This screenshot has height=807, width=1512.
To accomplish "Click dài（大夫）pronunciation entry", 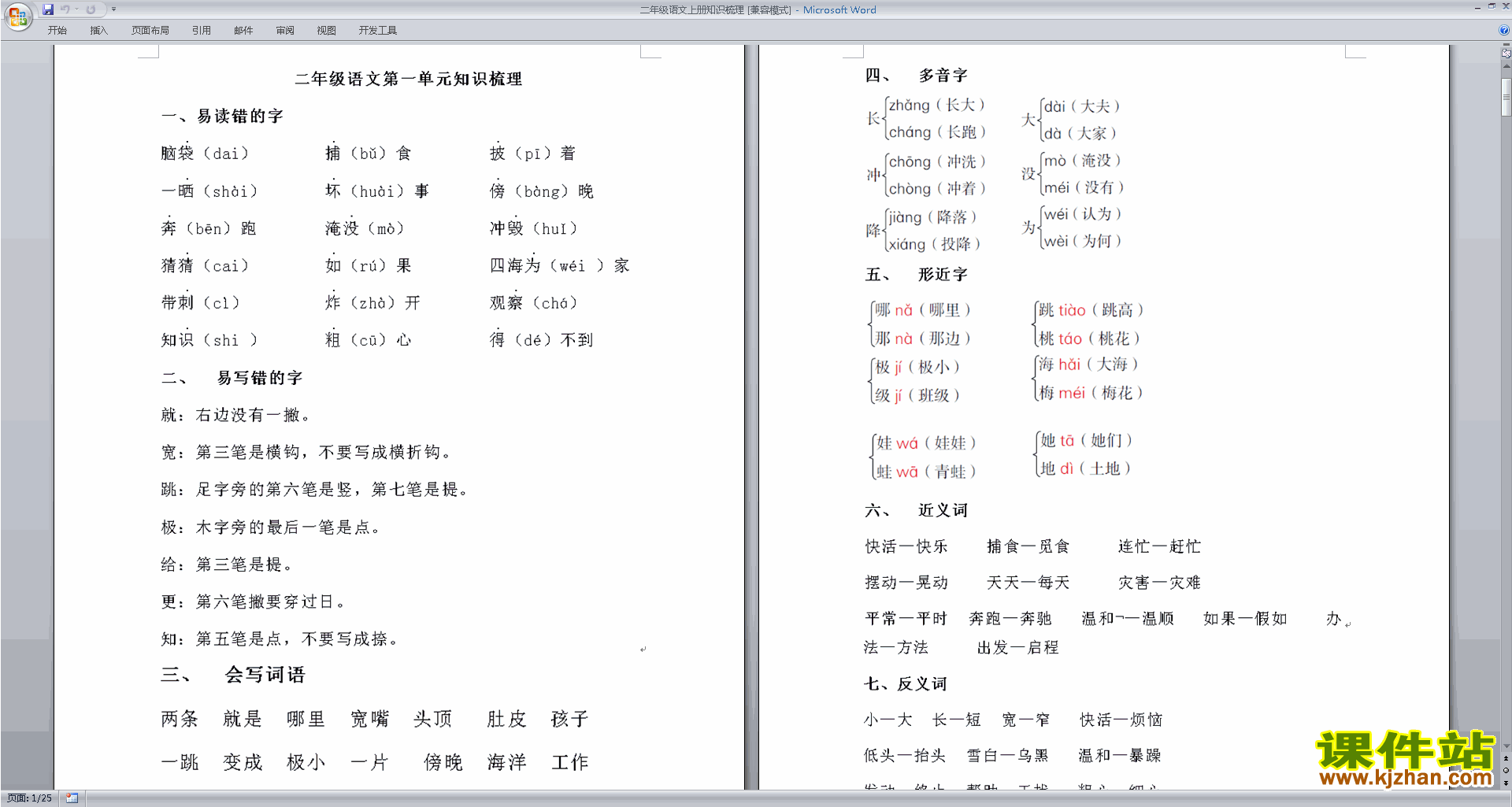I will (x=1082, y=106).
